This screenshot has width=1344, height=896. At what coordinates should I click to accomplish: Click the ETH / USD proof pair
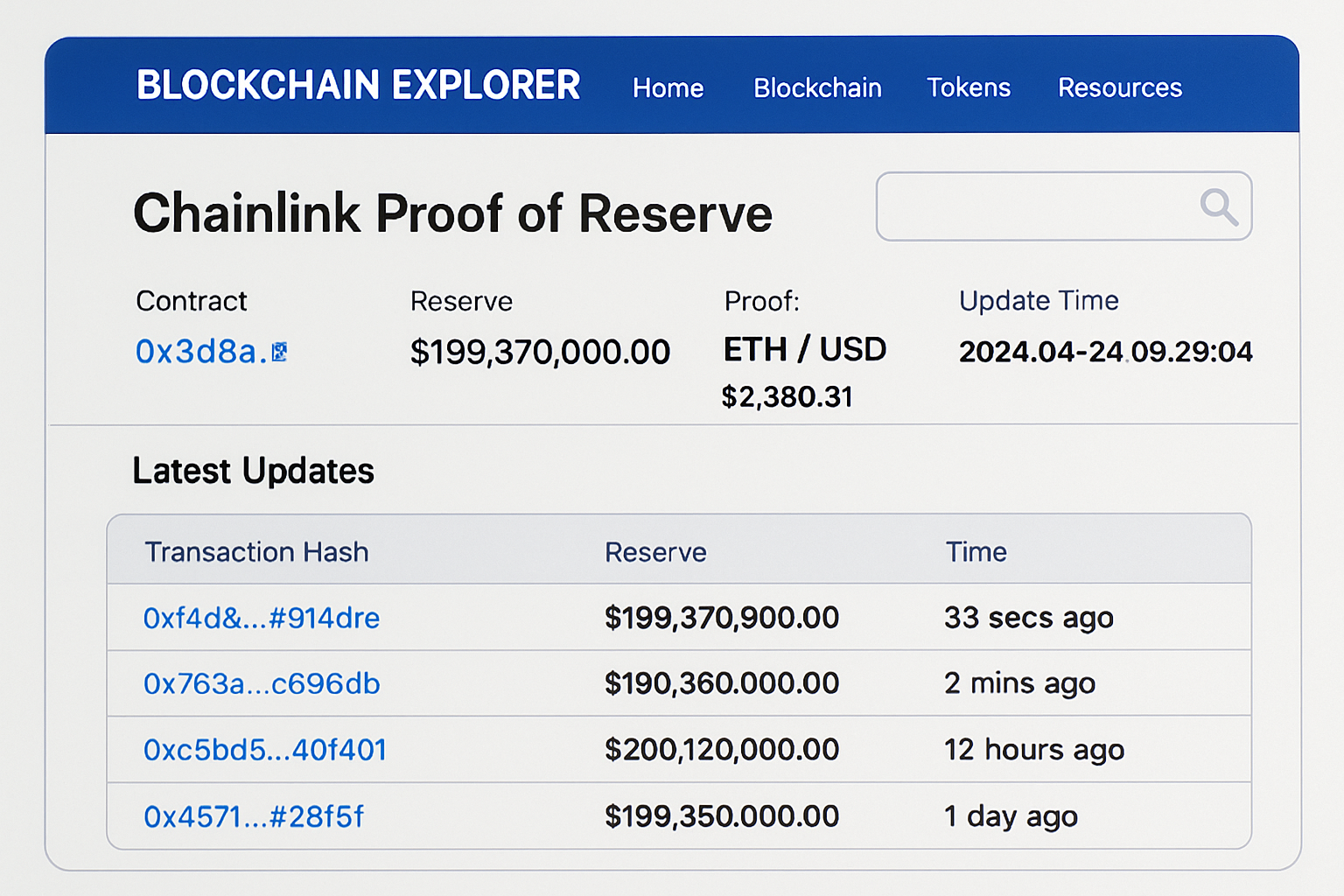[804, 349]
